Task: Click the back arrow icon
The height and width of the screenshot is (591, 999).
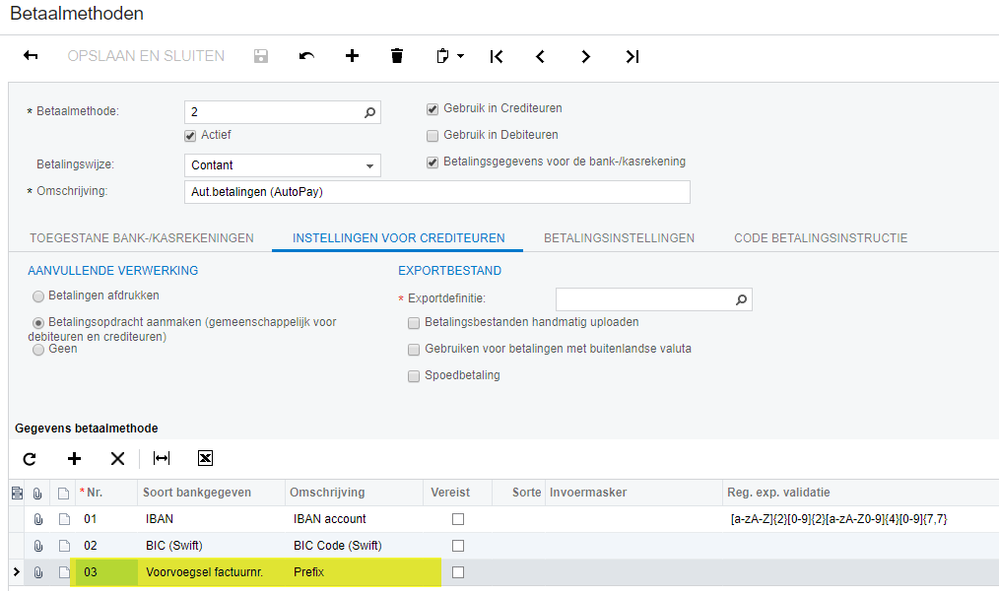Action: point(30,56)
